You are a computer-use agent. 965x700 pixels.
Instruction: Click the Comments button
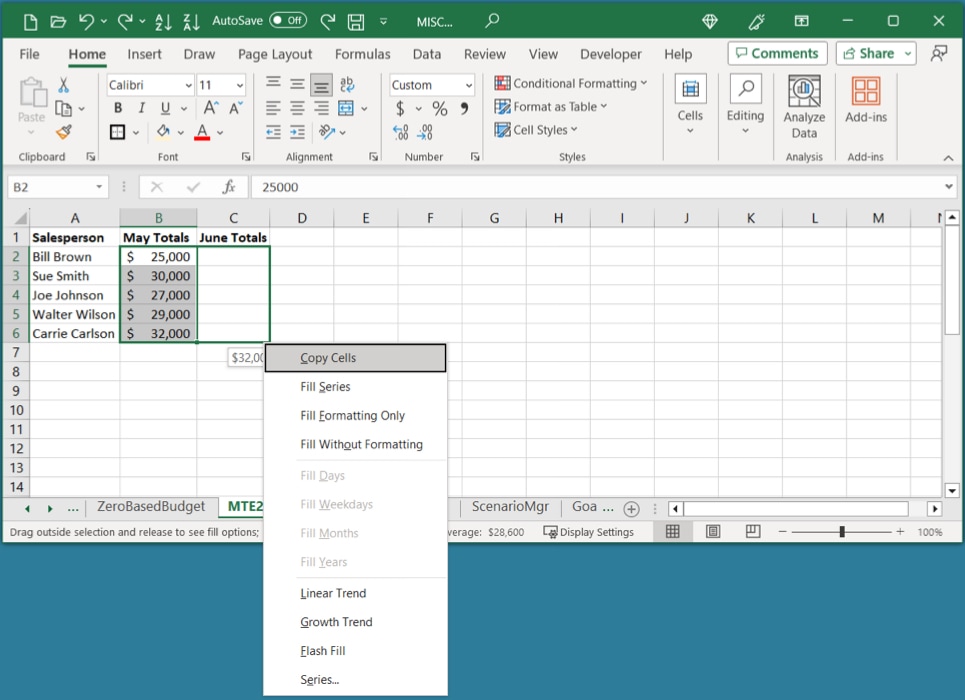click(x=777, y=53)
